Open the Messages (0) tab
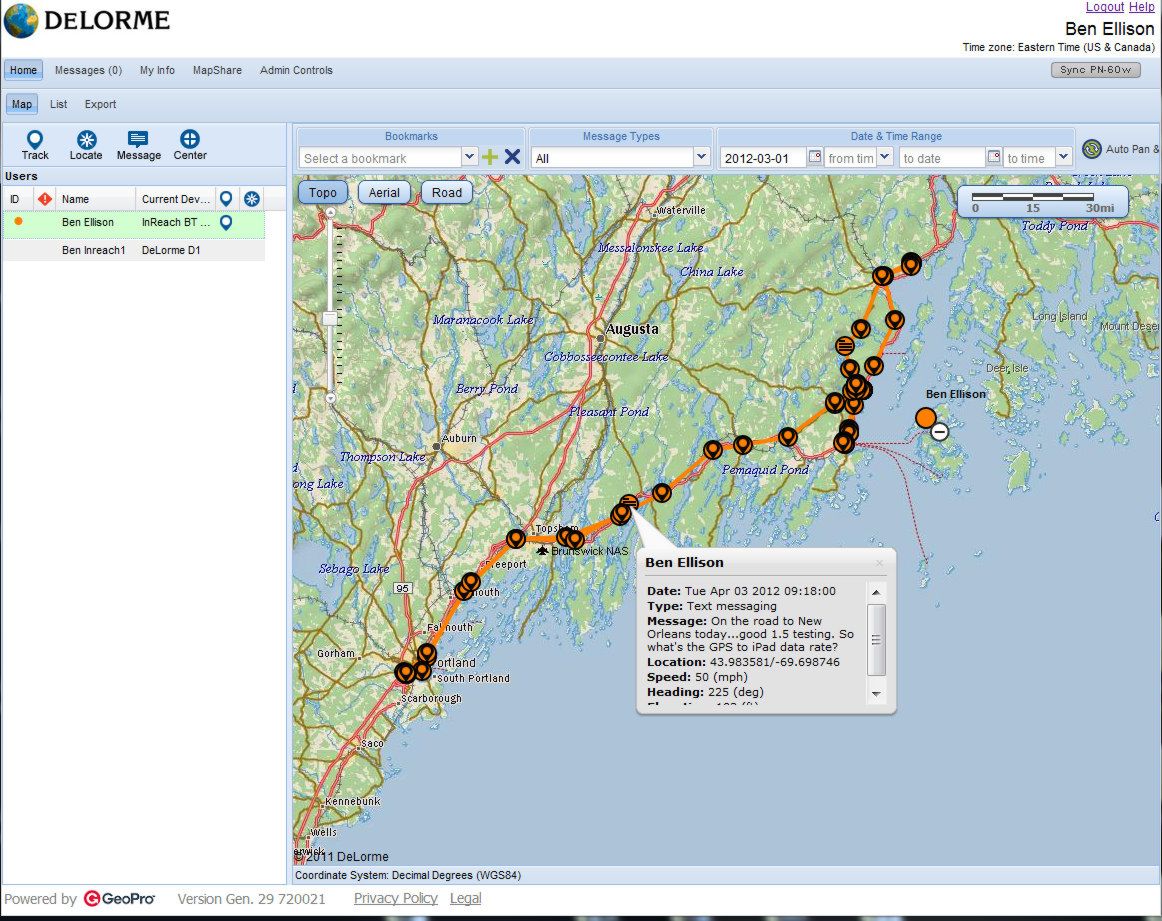Viewport: 1162px width, 921px height. [x=88, y=70]
